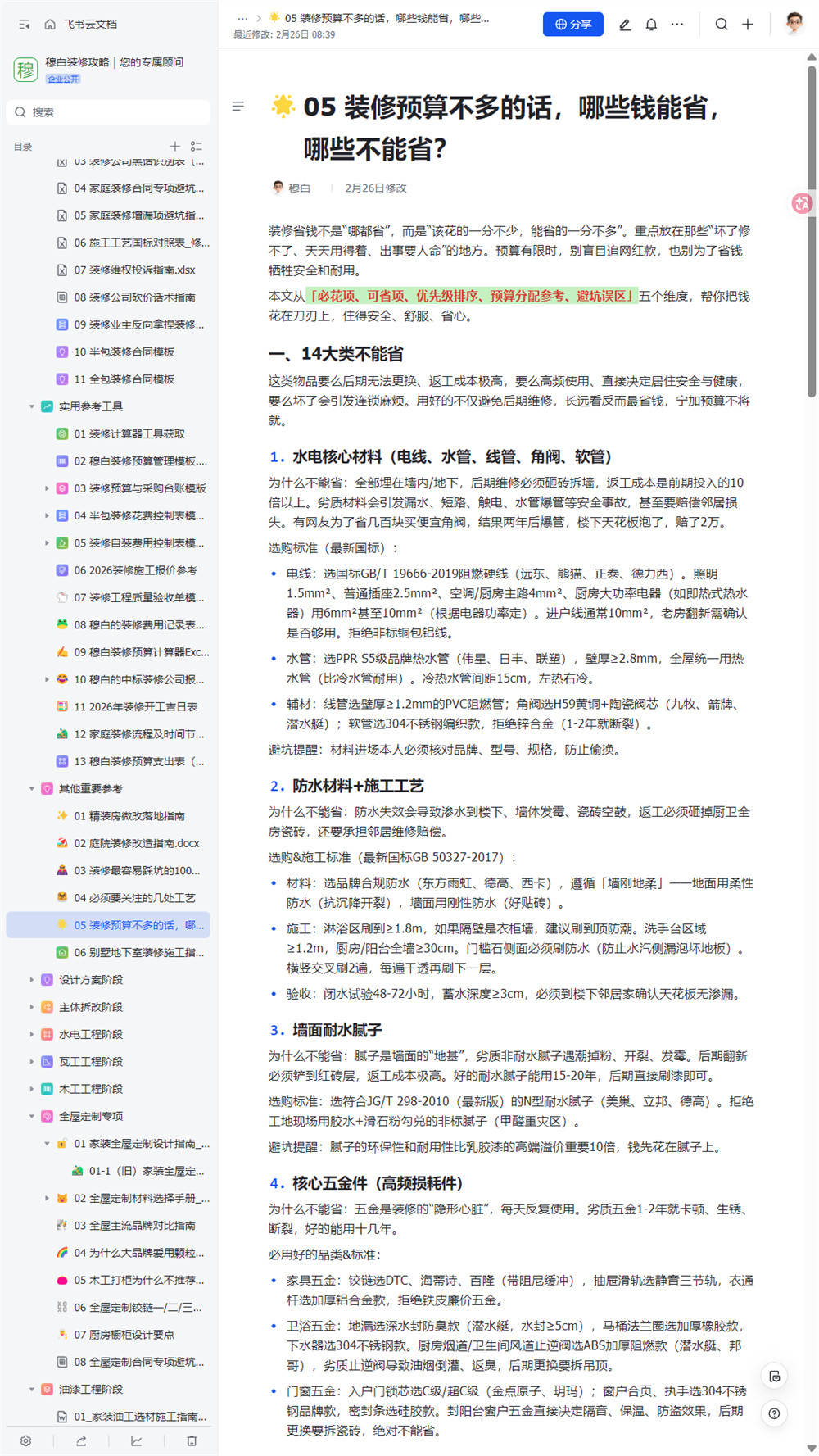Open the pink floating assistant icon on the right edge

tap(802, 203)
